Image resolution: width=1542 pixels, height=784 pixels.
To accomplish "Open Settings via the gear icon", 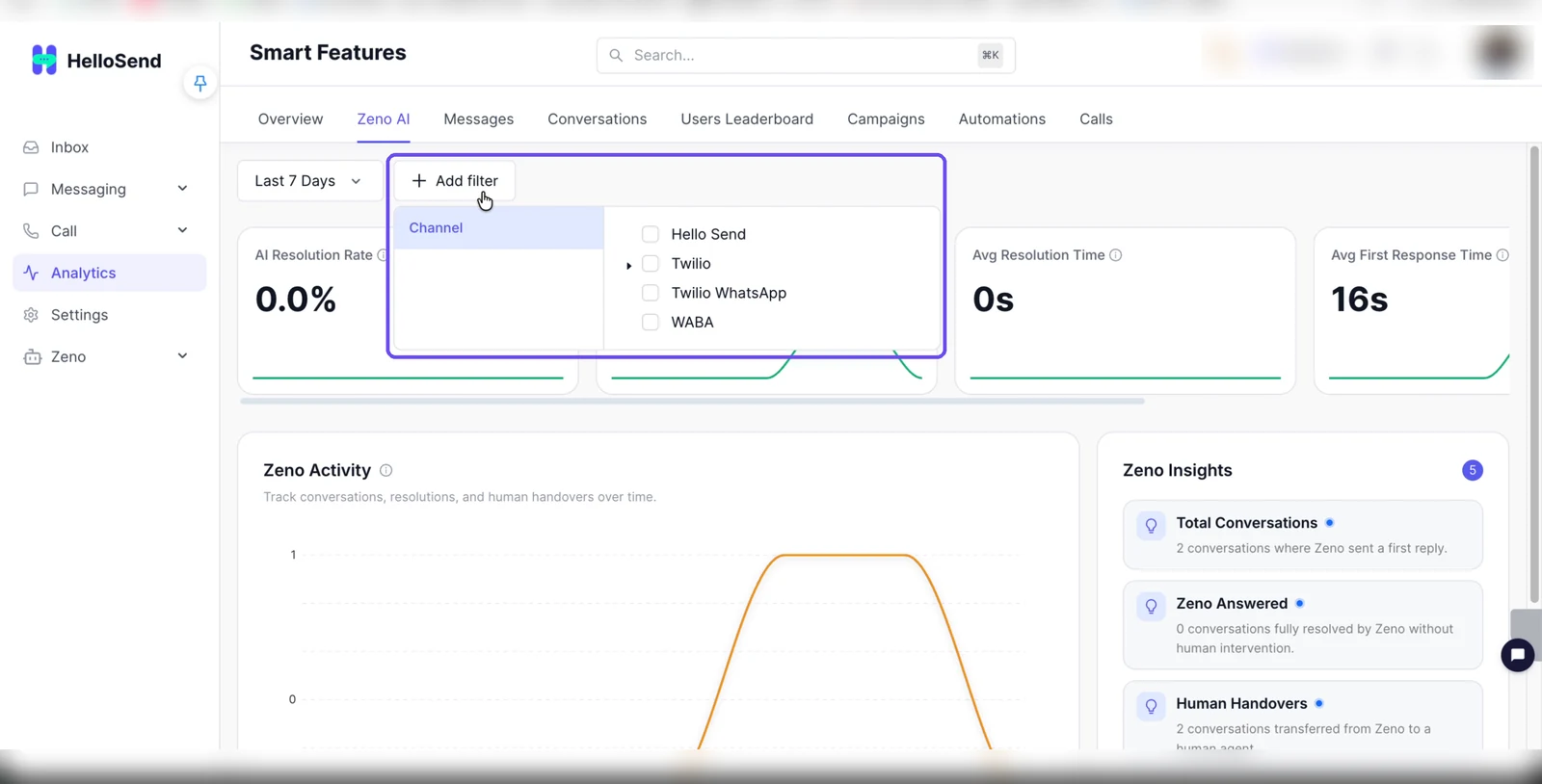I will [x=31, y=315].
